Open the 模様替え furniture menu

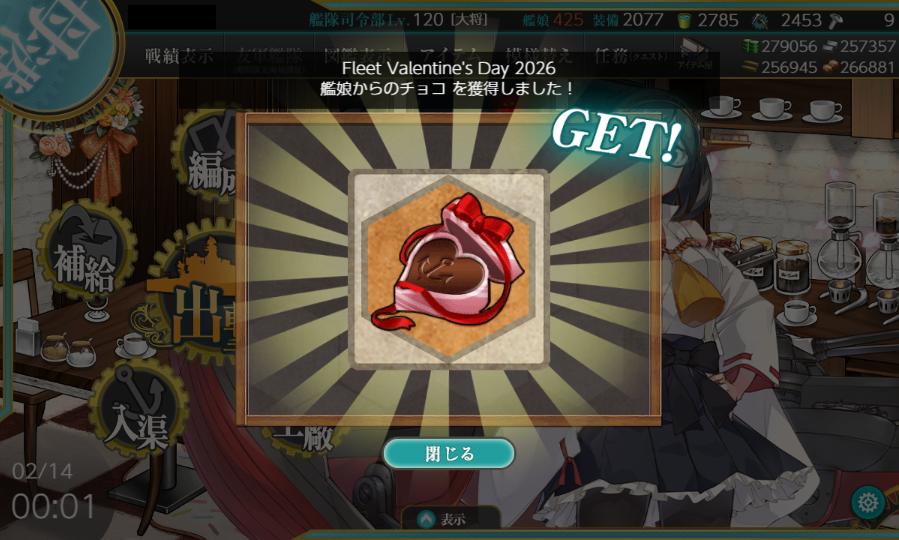point(539,56)
